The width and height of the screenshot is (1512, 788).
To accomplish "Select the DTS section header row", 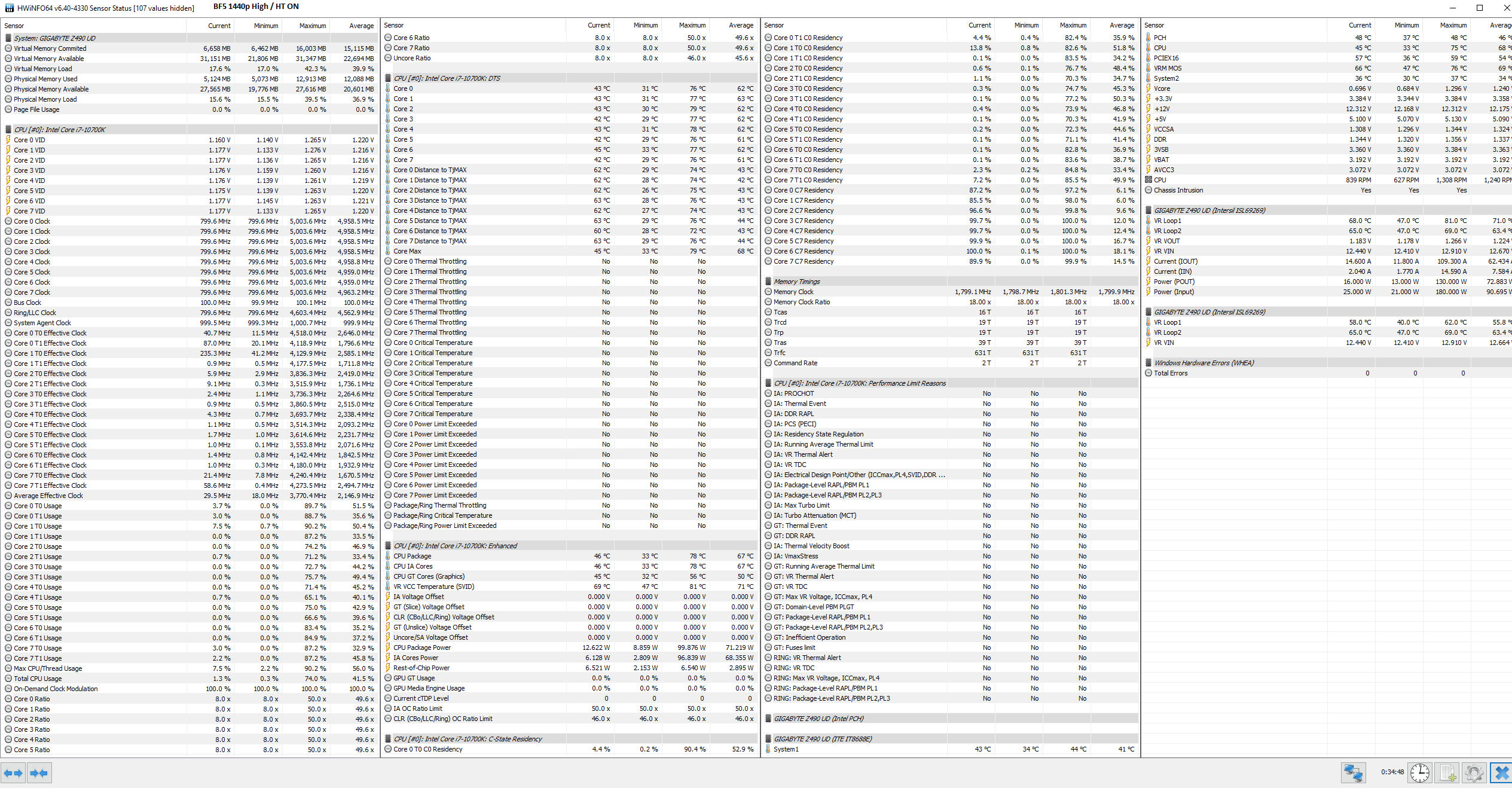I will pyautogui.click(x=570, y=78).
